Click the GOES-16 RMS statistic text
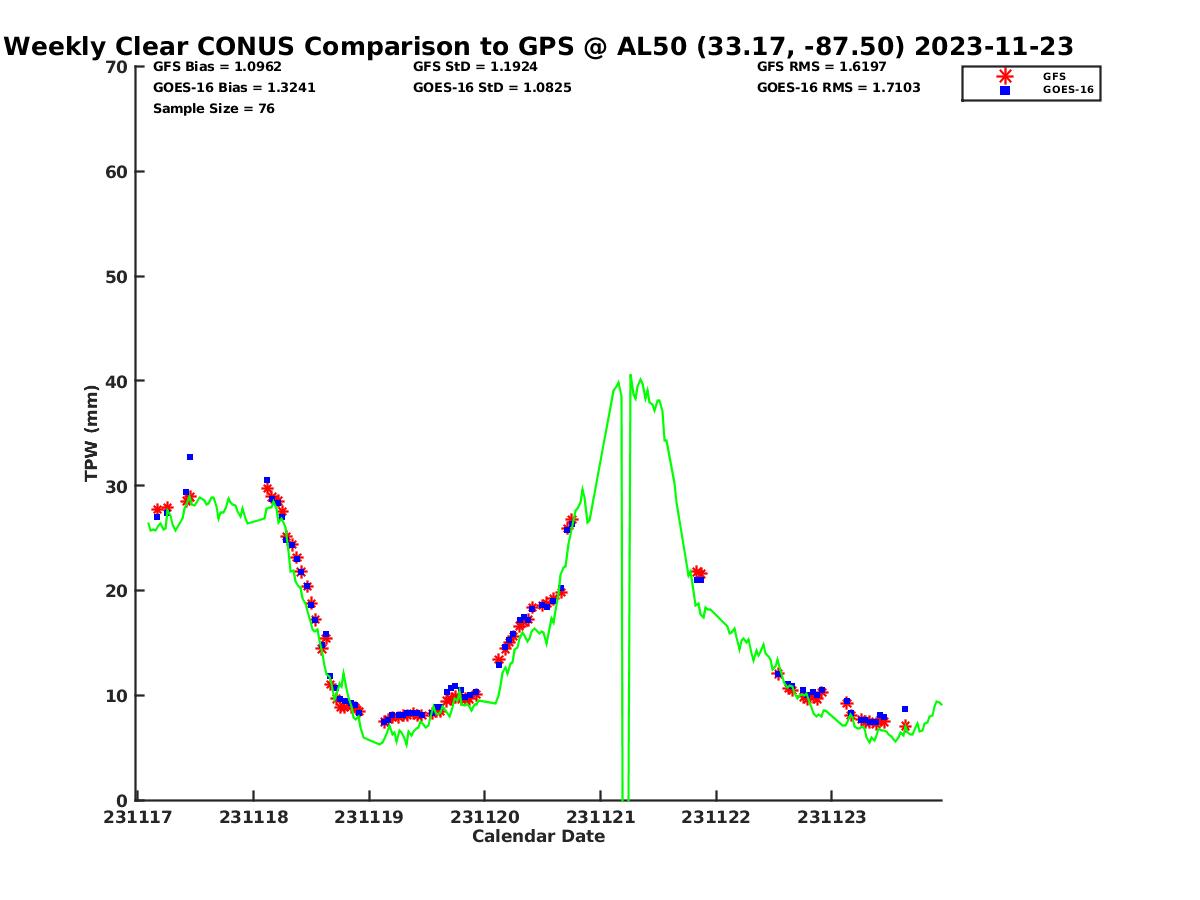 tap(838, 88)
